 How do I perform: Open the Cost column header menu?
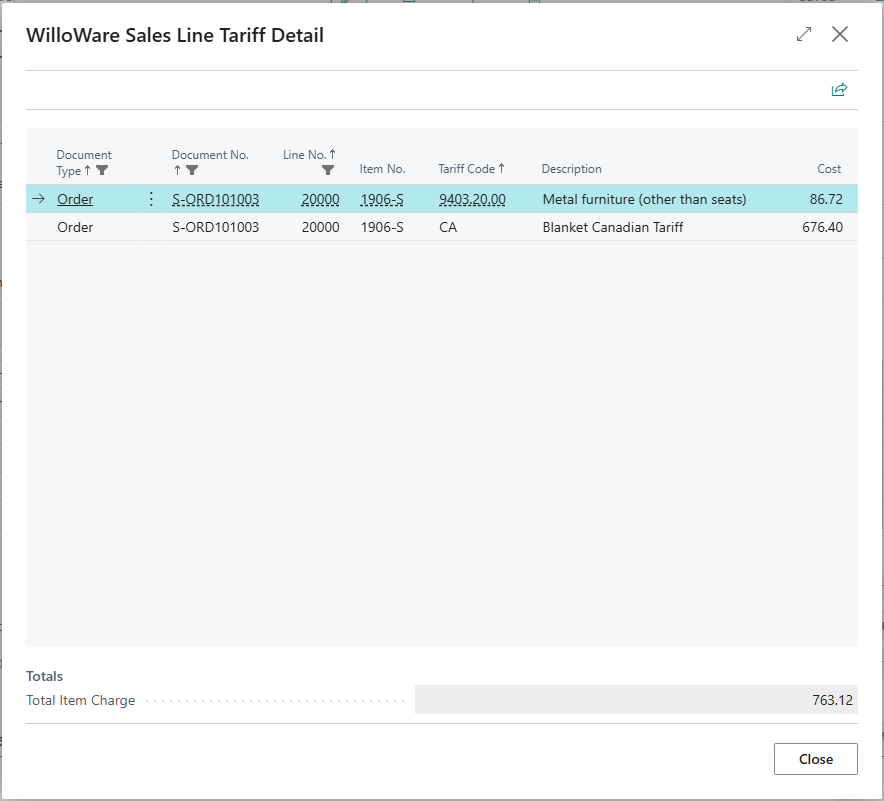[x=829, y=169]
